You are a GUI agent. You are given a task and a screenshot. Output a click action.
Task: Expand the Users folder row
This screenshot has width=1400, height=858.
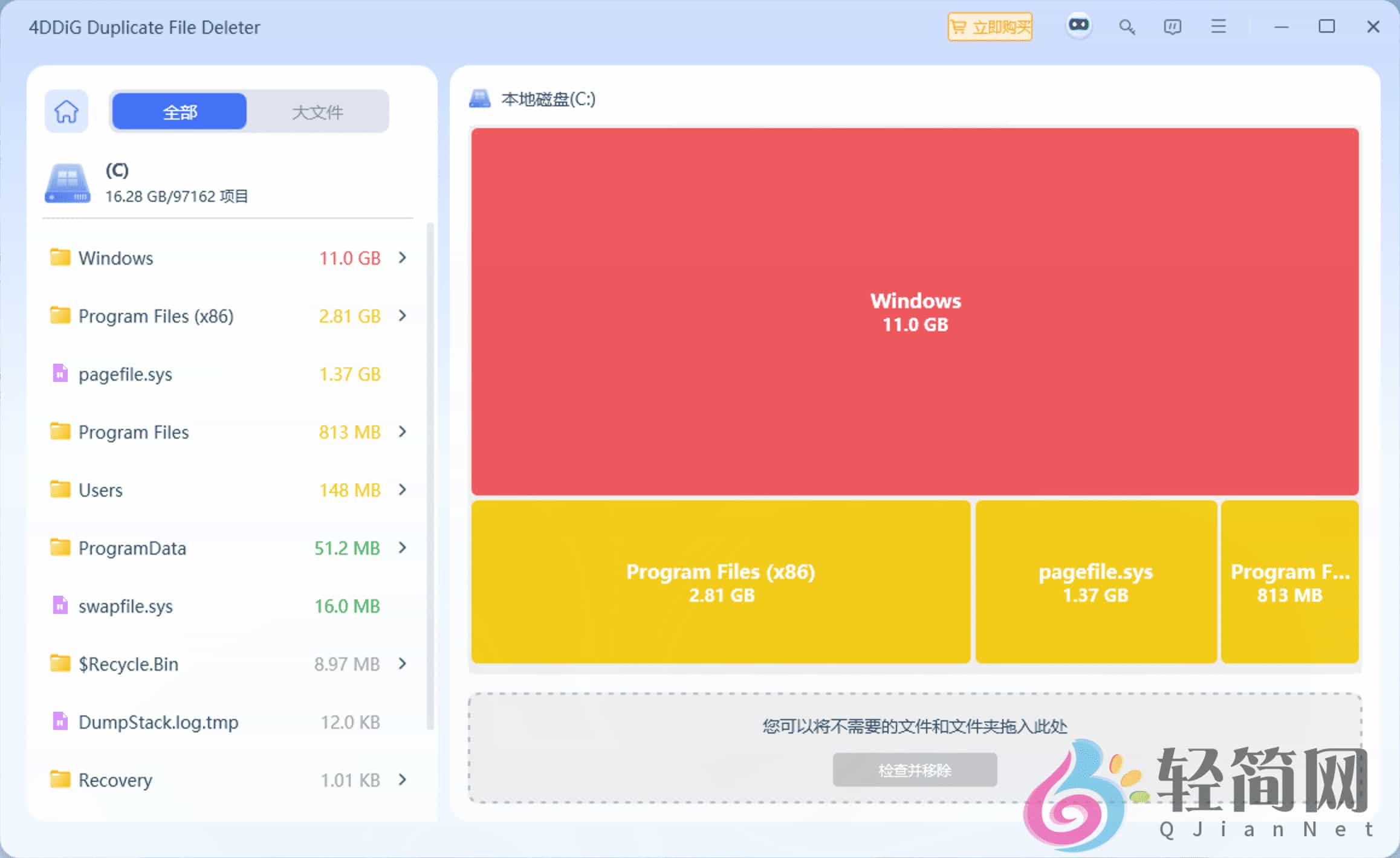pyautogui.click(x=402, y=489)
